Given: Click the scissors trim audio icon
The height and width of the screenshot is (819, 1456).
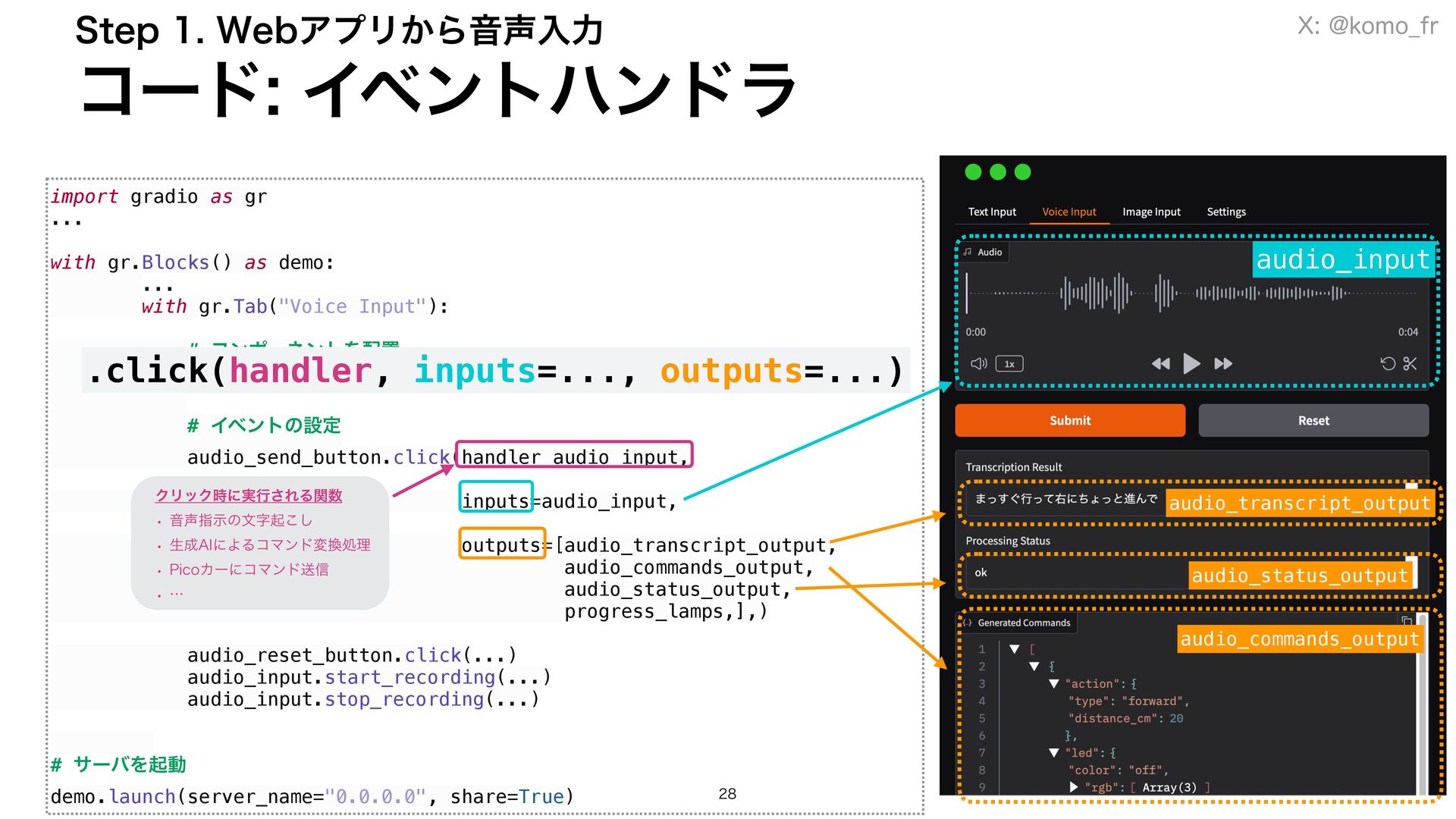Looking at the screenshot, I should pyautogui.click(x=1410, y=364).
